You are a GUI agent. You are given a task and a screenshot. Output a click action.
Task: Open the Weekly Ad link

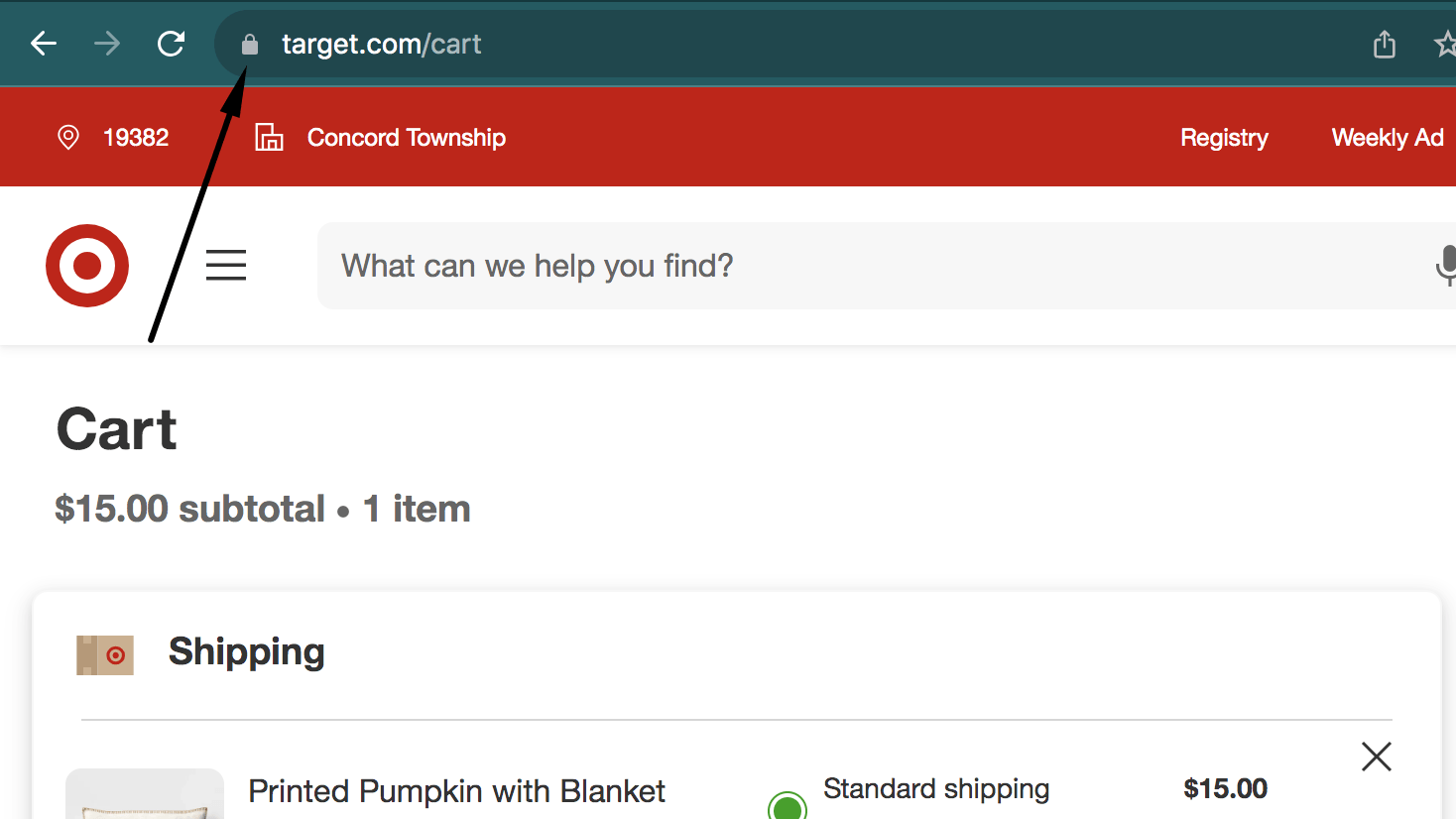click(x=1388, y=137)
